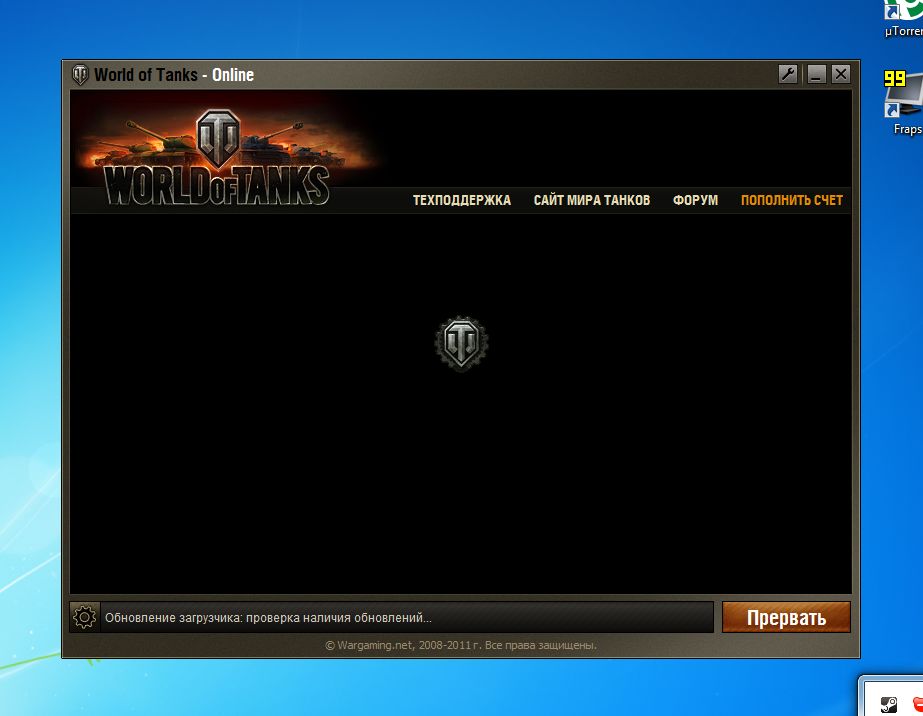Click the Steam icon in system tray

[888, 704]
